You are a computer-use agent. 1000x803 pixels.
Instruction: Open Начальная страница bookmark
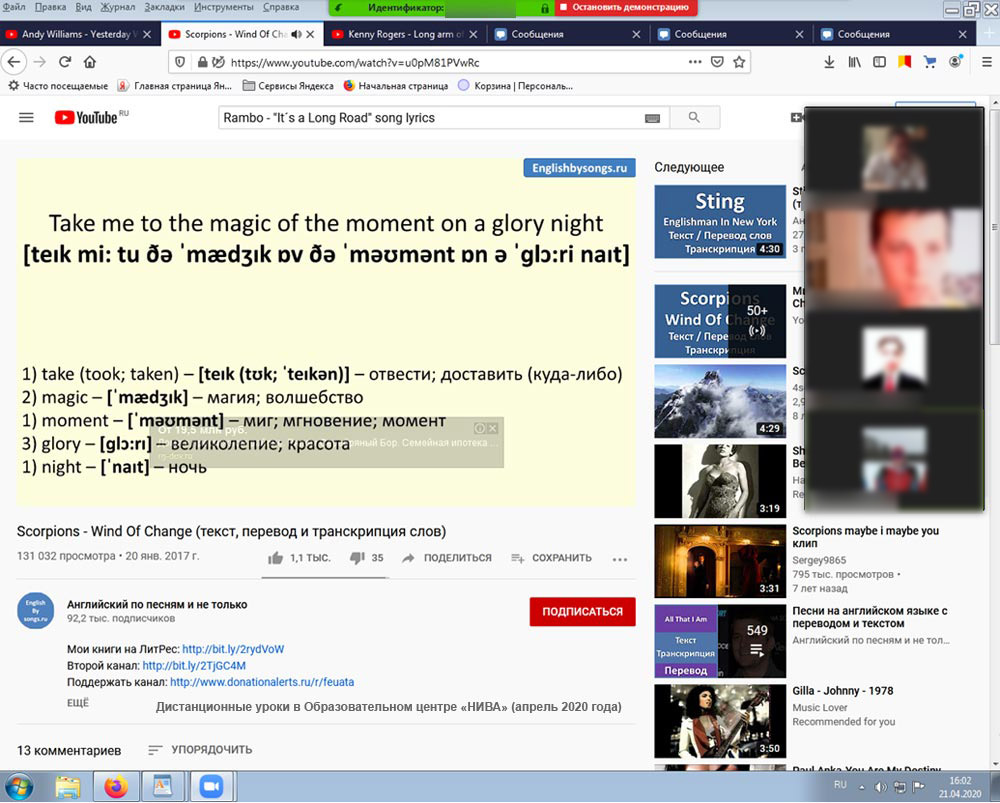click(x=396, y=85)
